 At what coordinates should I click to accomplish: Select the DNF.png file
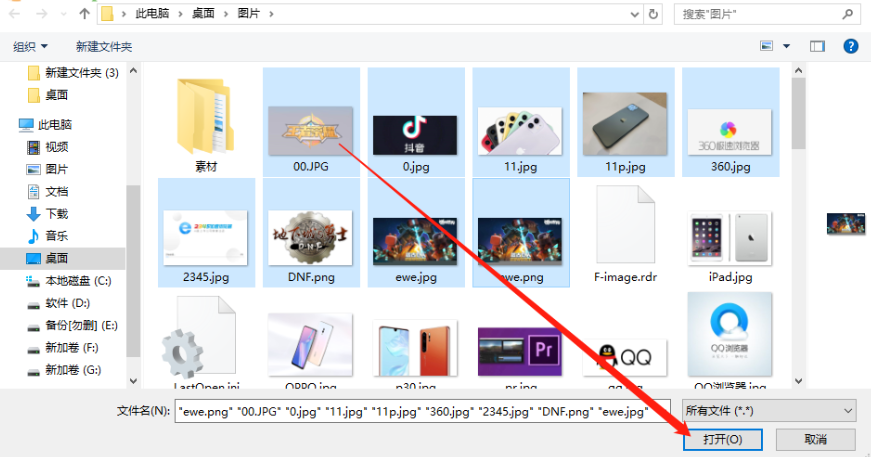311,233
